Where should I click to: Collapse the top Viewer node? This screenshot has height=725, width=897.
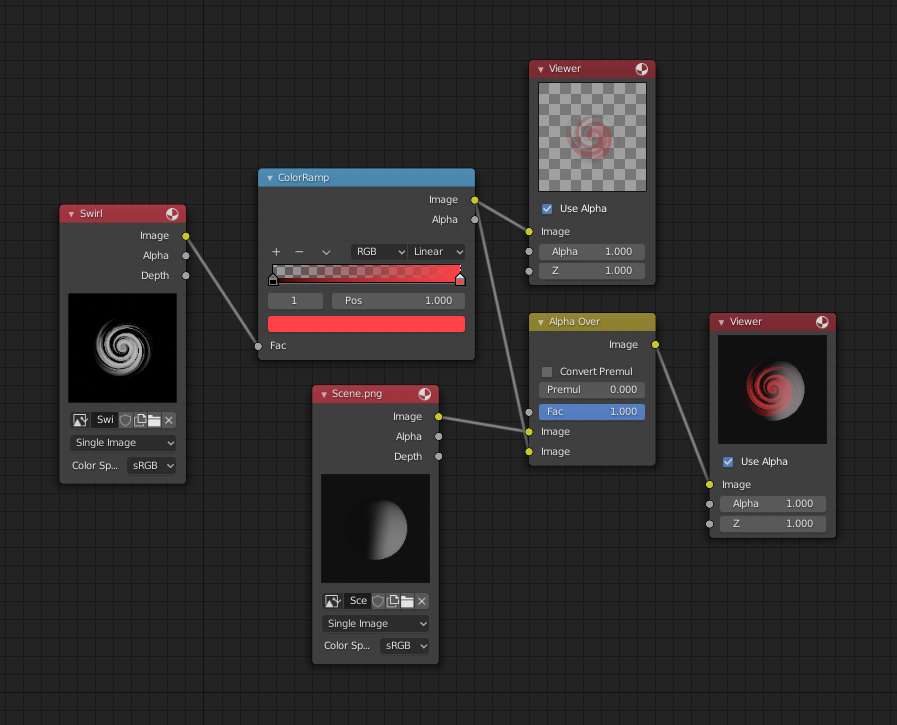click(541, 69)
